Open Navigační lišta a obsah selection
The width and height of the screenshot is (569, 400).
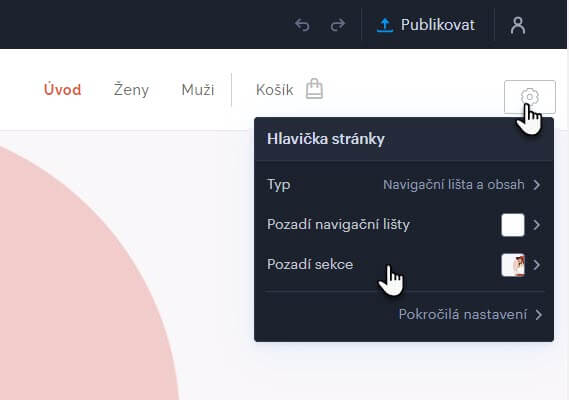click(x=454, y=185)
